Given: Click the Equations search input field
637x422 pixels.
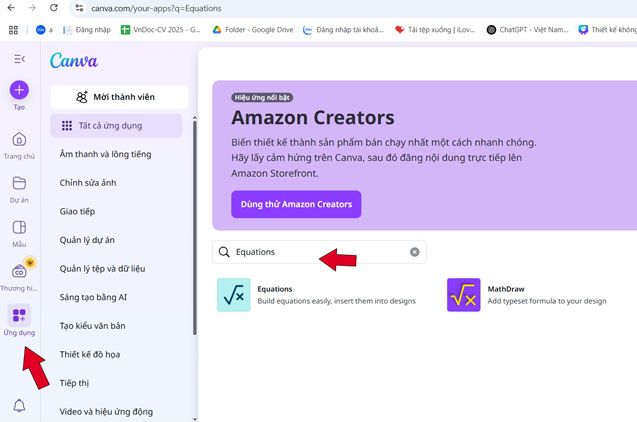Looking at the screenshot, I should coord(310,252).
